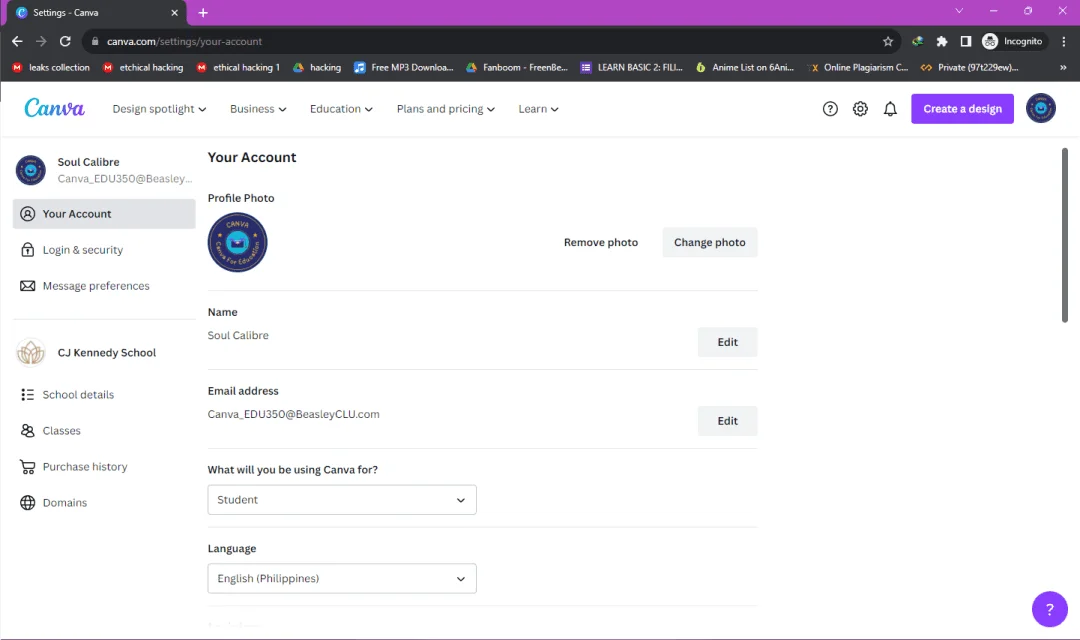This screenshot has width=1080, height=640.
Task: Open the Online Plagiarism C bookmark
Action: pos(858,68)
